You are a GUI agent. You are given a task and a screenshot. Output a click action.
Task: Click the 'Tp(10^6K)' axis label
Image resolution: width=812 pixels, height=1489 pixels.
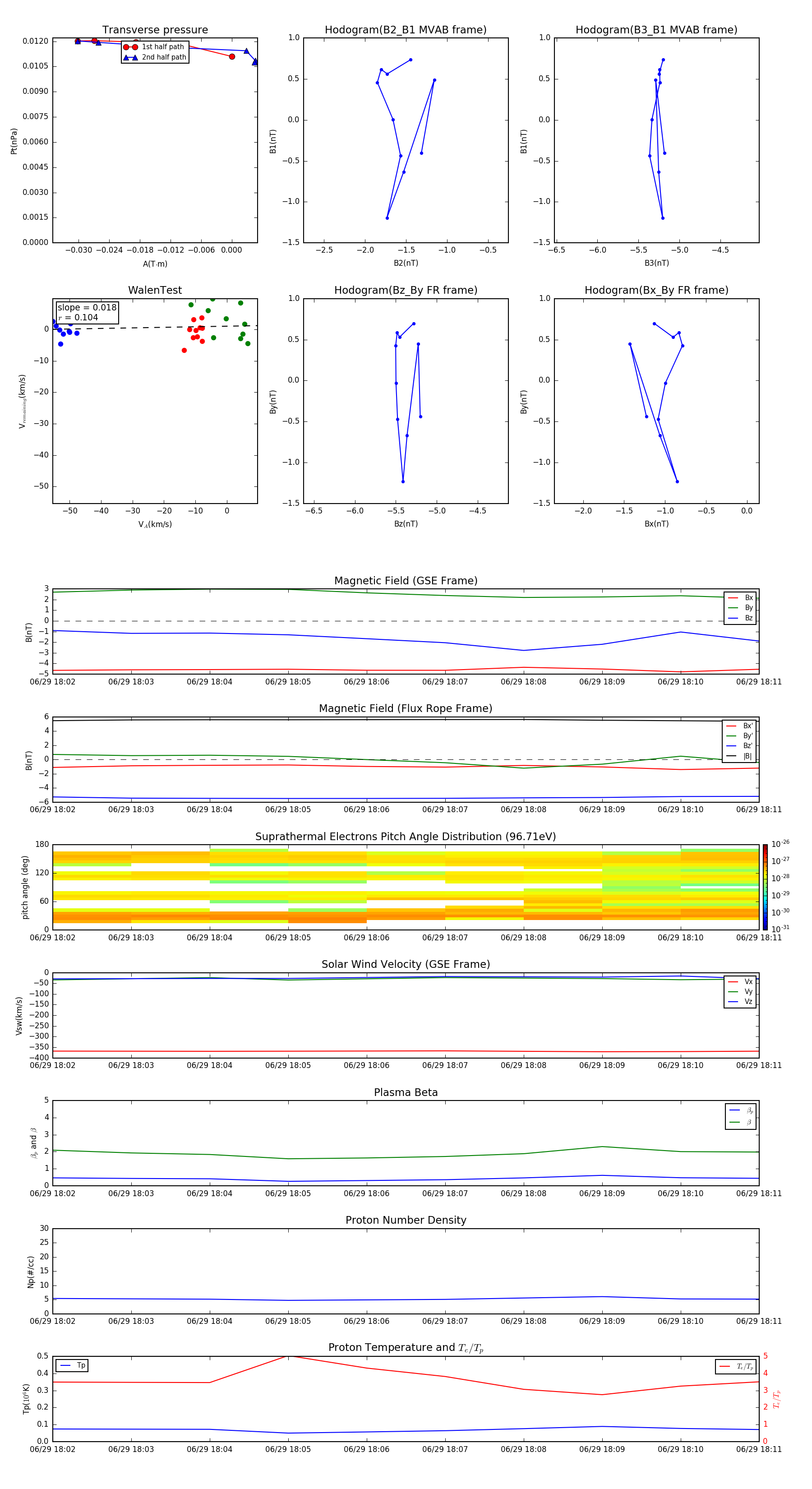(x=26, y=1399)
